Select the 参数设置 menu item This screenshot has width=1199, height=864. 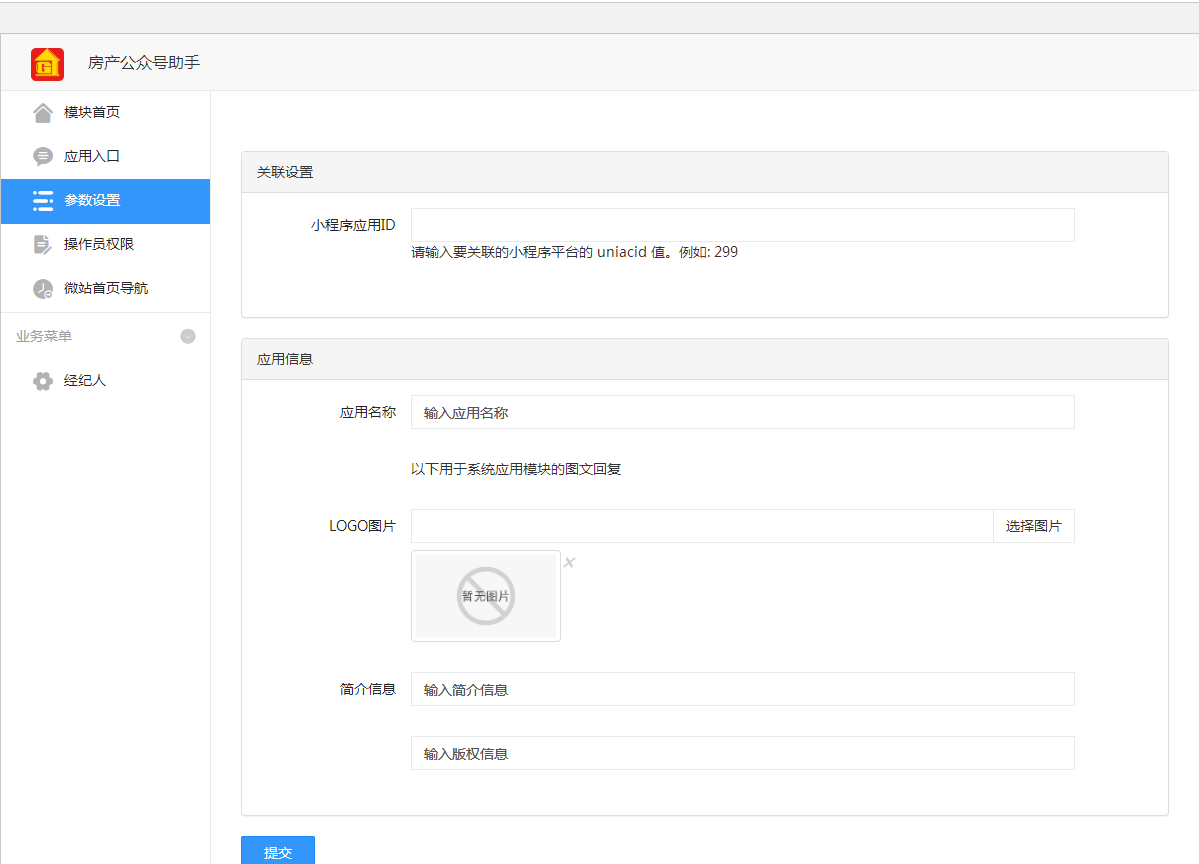(106, 201)
